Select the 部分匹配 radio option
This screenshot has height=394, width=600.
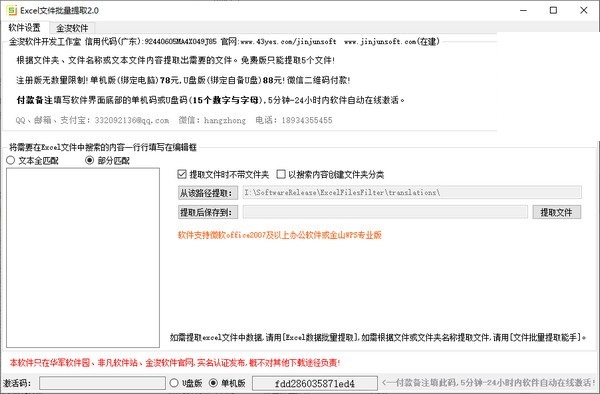(x=107, y=161)
